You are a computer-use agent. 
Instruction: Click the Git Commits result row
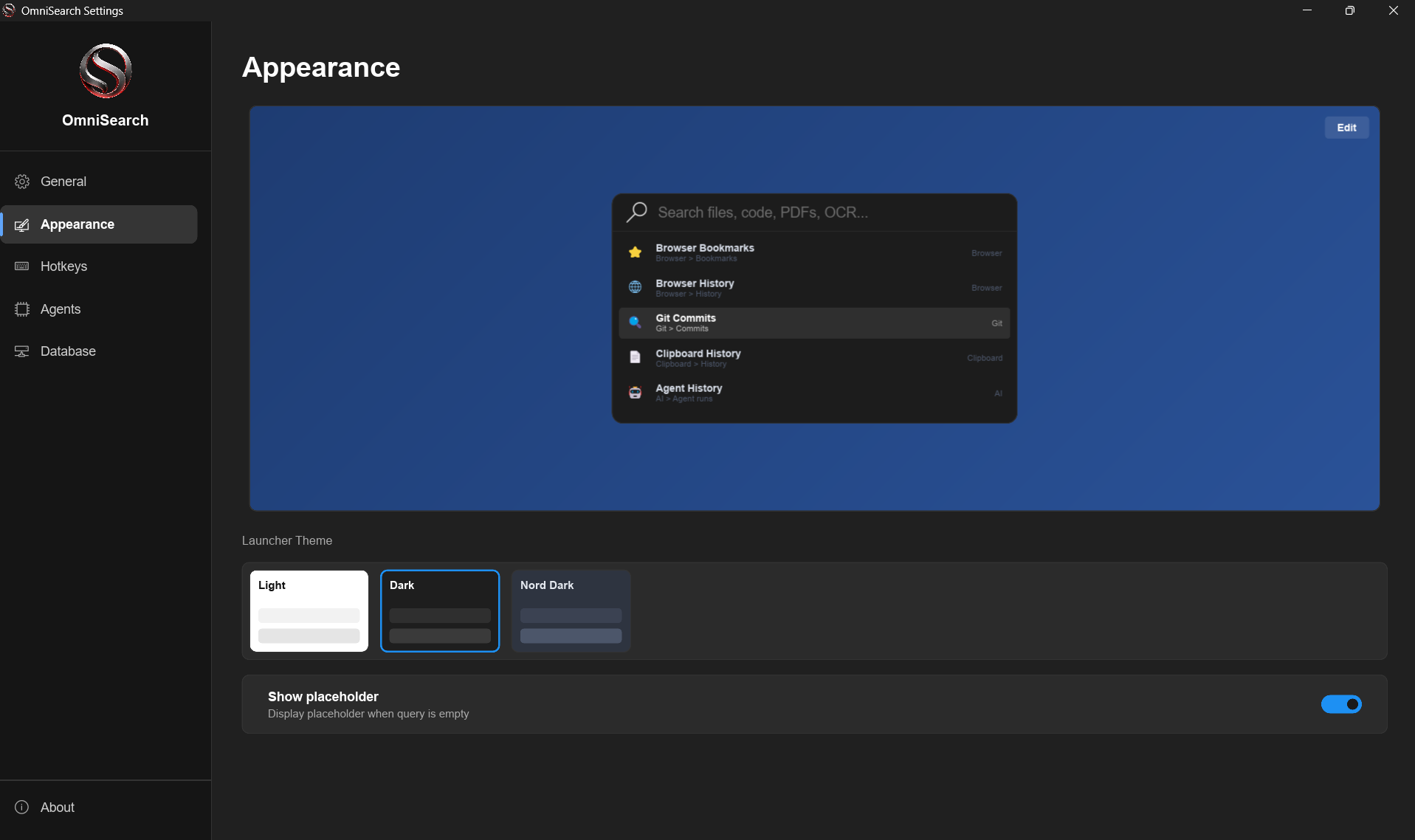814,323
